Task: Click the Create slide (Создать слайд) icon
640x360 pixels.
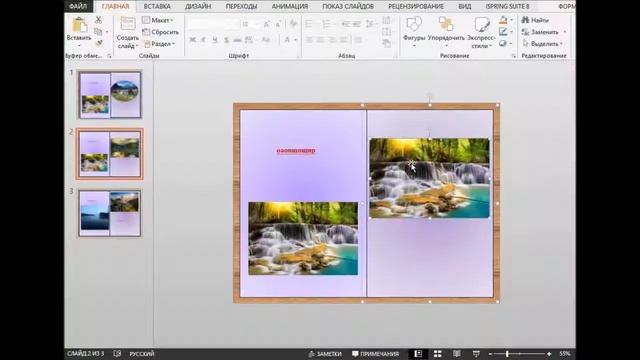Action: (127, 24)
